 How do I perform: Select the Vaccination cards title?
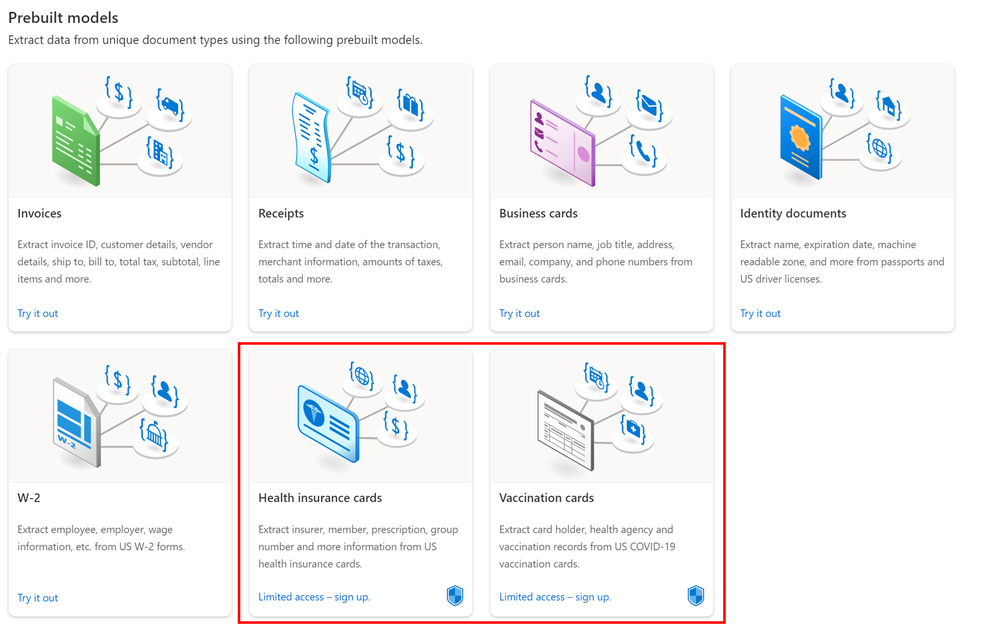546,498
